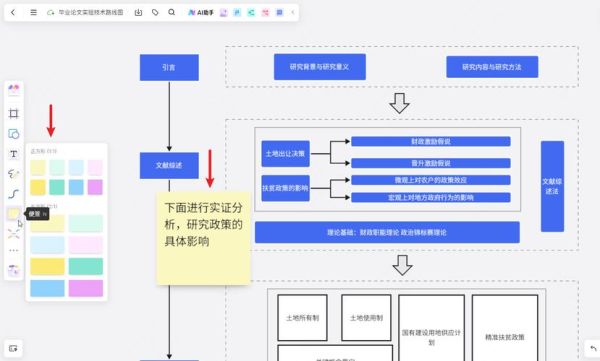Click the cloud sync status icon

(x=50, y=13)
